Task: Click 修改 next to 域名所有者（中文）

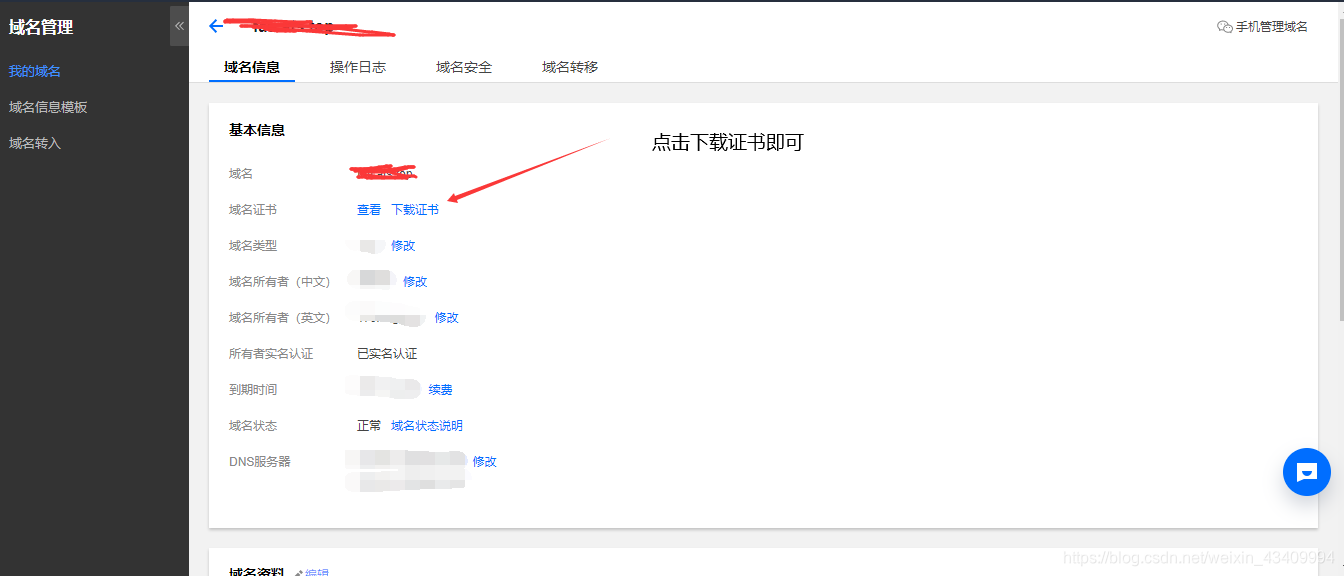Action: pyautogui.click(x=415, y=282)
